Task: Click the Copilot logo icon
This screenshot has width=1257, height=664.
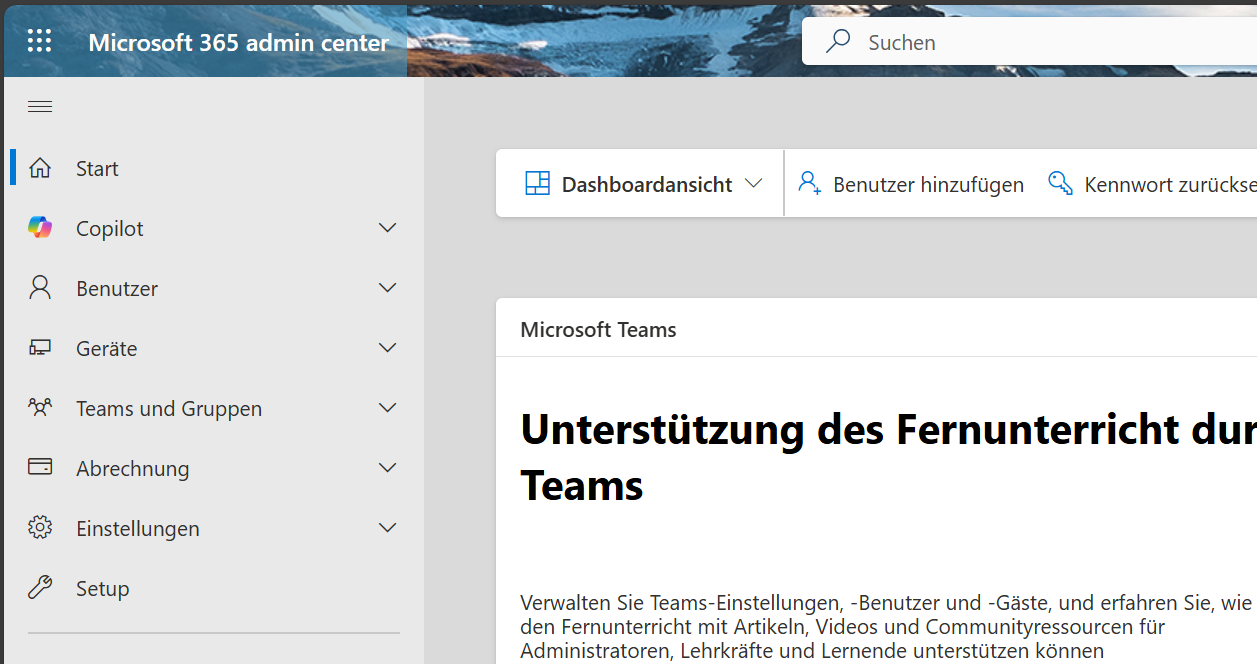Action: click(x=40, y=228)
